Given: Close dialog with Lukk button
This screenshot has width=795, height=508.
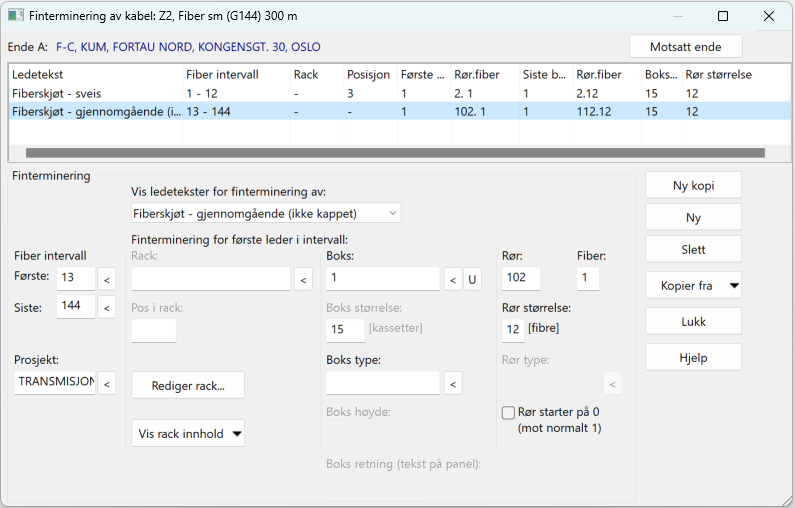Looking at the screenshot, I should click(693, 321).
